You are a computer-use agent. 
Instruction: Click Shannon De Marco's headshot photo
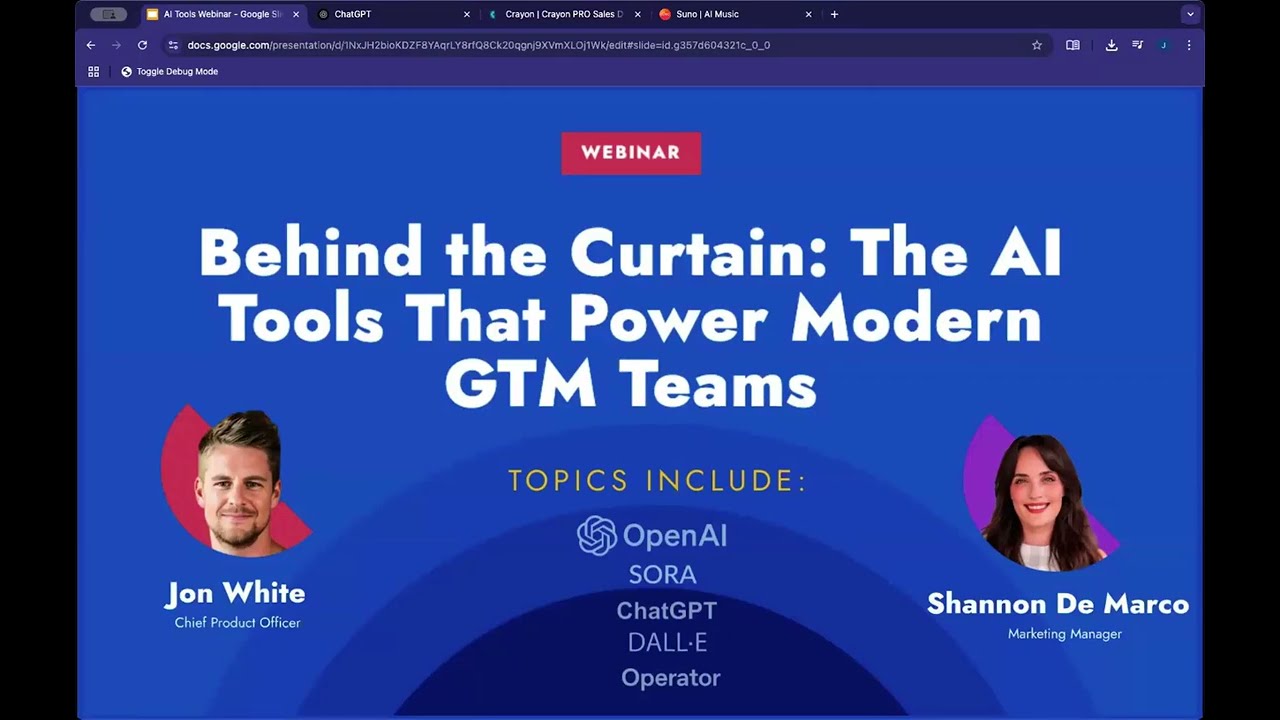[1040, 494]
